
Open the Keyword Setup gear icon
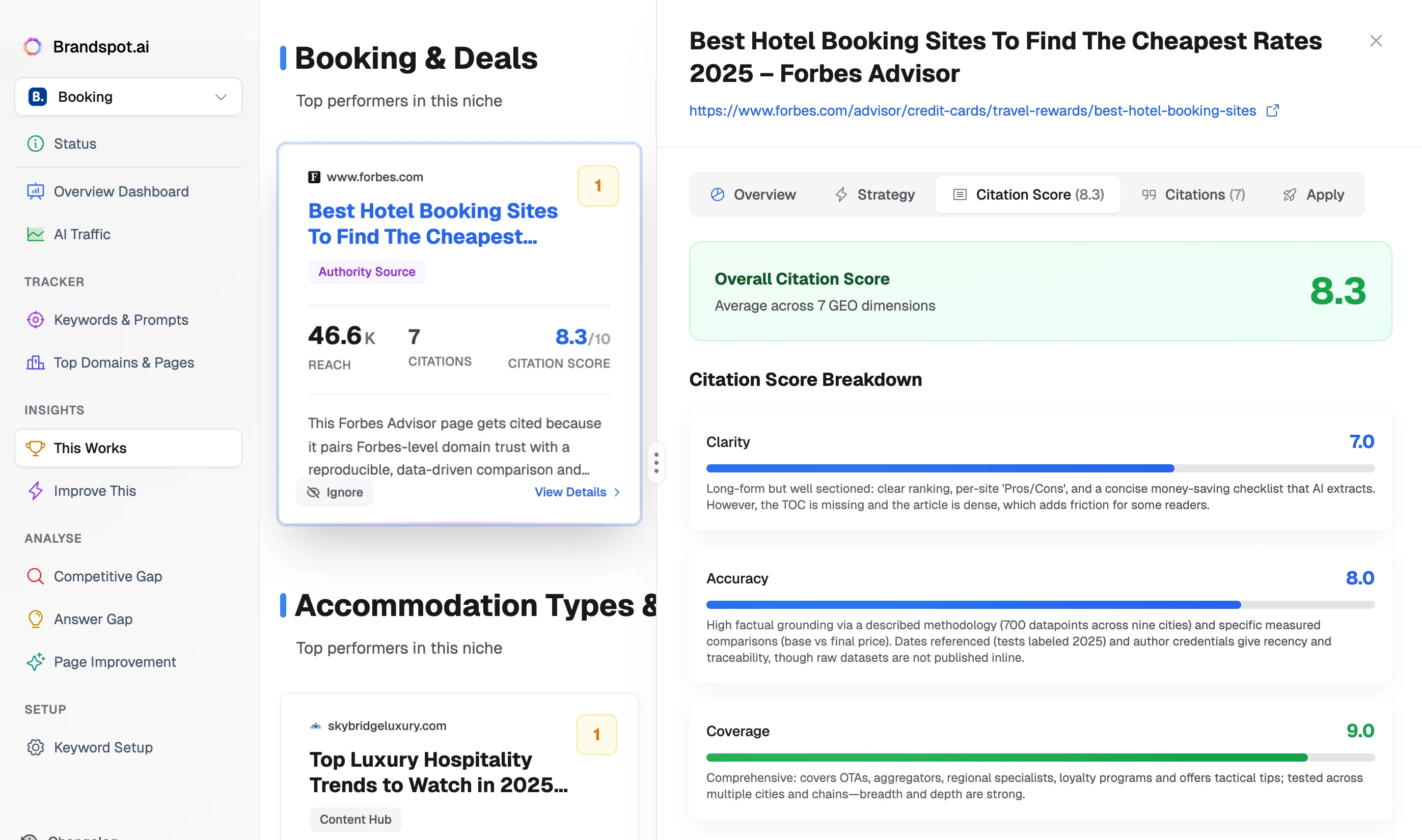[35, 747]
